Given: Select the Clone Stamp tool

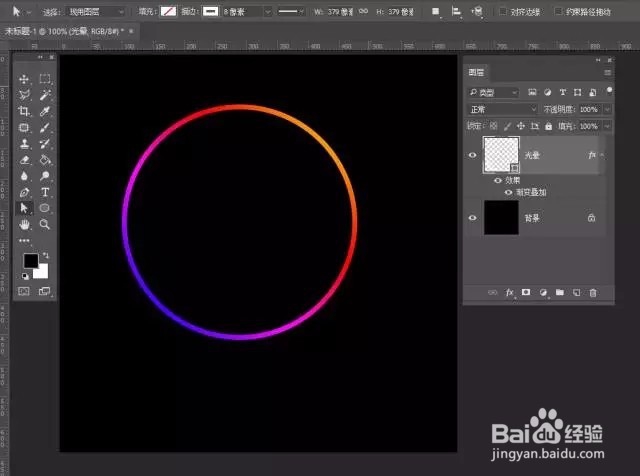Looking at the screenshot, I should point(24,143).
